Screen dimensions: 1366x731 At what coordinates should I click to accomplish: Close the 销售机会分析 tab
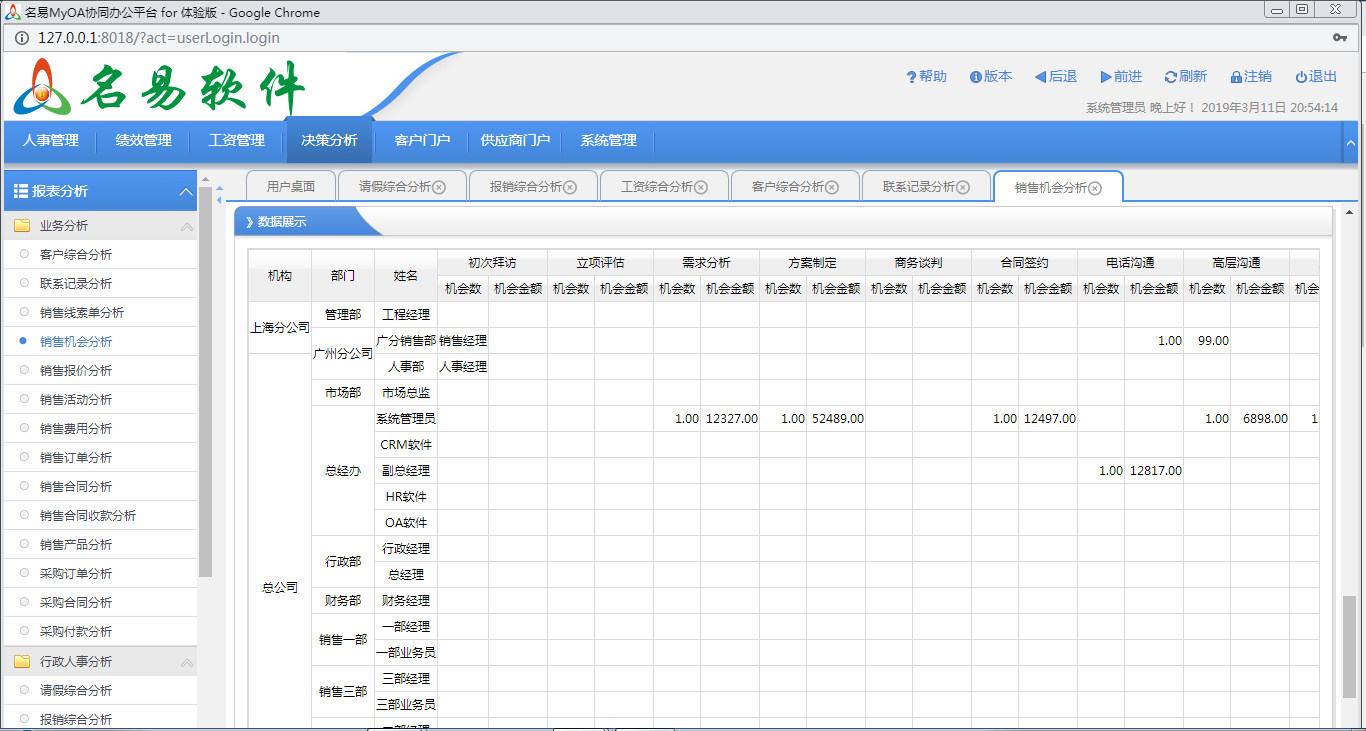pos(1095,188)
